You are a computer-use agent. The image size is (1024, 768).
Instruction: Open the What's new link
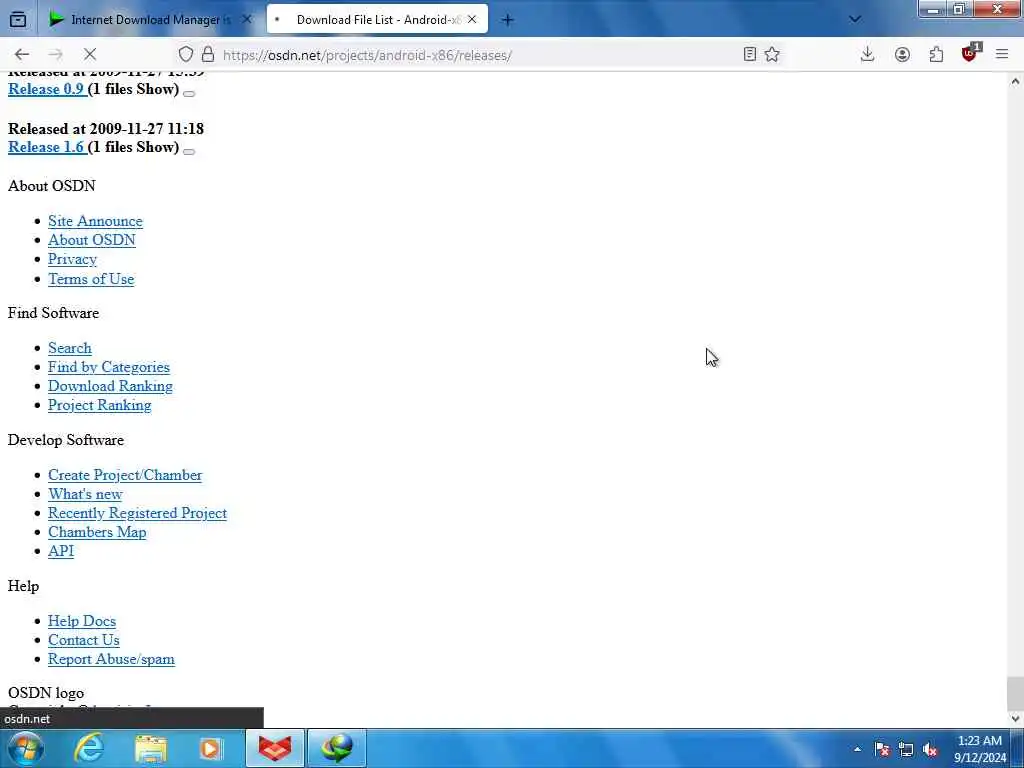click(86, 494)
